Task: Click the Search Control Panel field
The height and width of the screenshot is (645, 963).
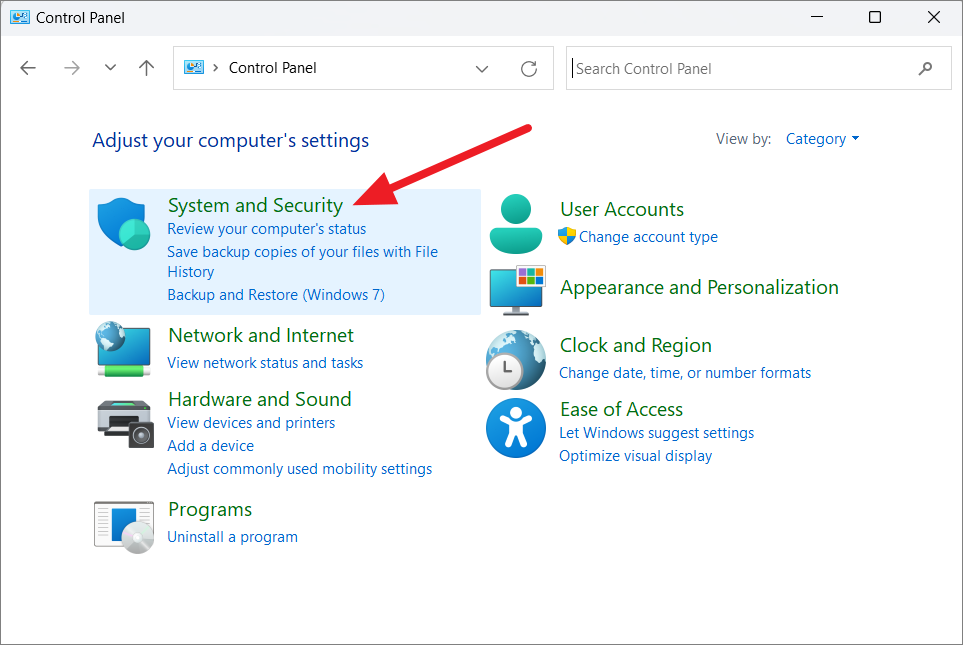Action: (740, 69)
